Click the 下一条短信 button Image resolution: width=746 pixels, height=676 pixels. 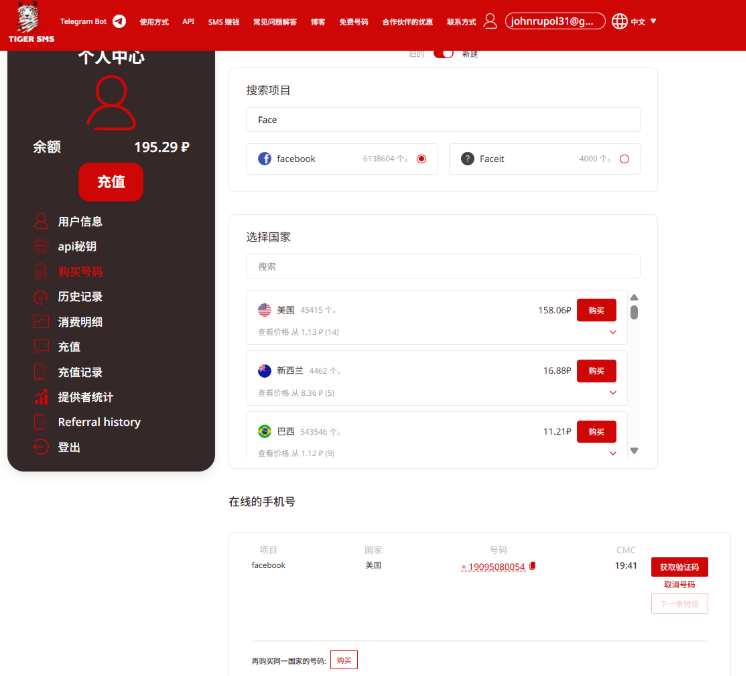679,604
